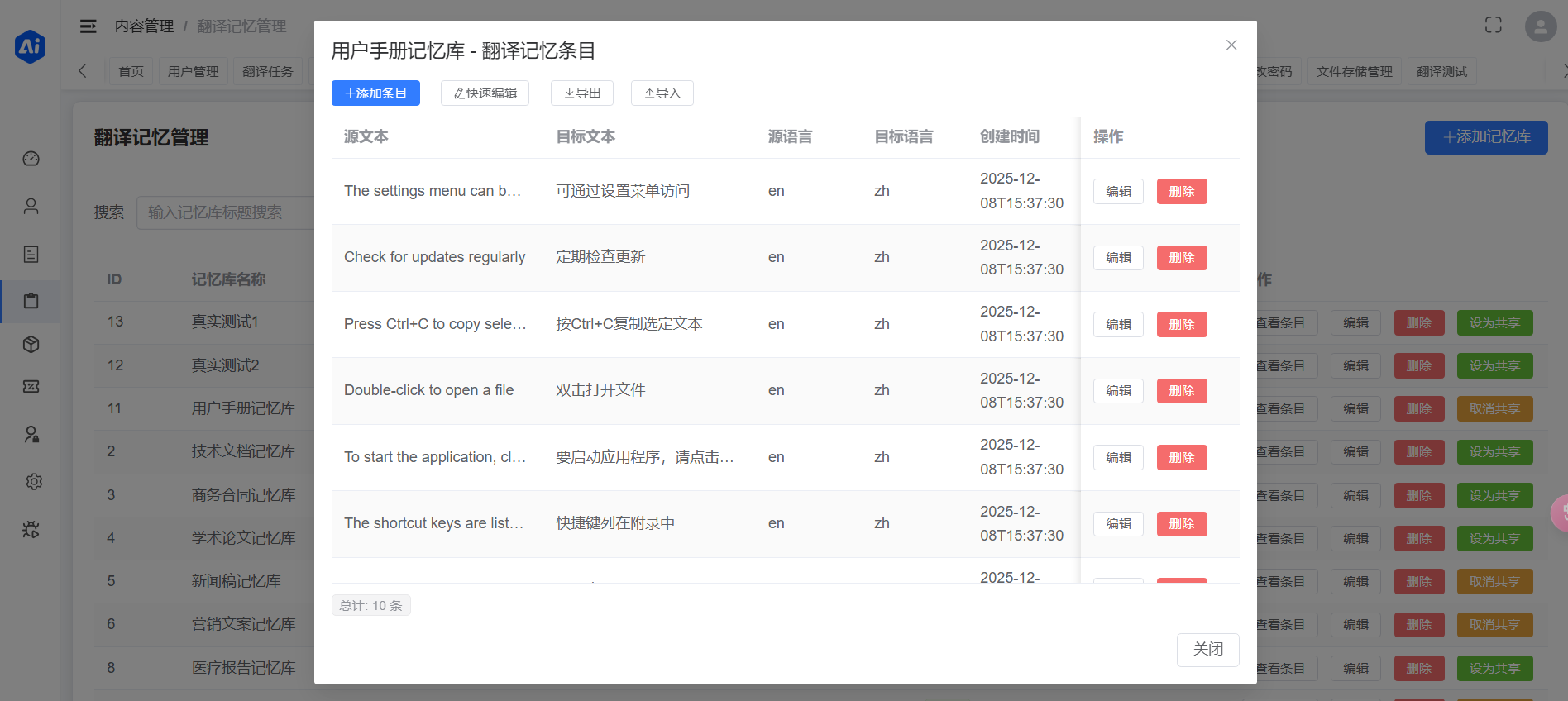This screenshot has height=701, width=1568.
Task: Delete the 'Press Ctrl+C to copy' entry
Action: pos(1182,324)
